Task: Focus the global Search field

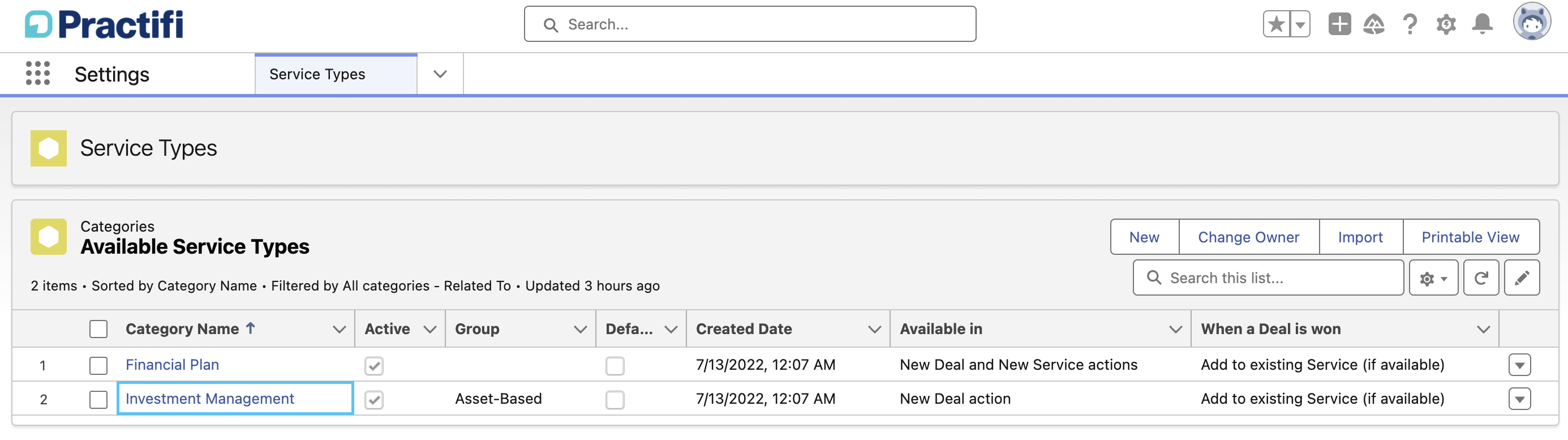Action: 750,24
